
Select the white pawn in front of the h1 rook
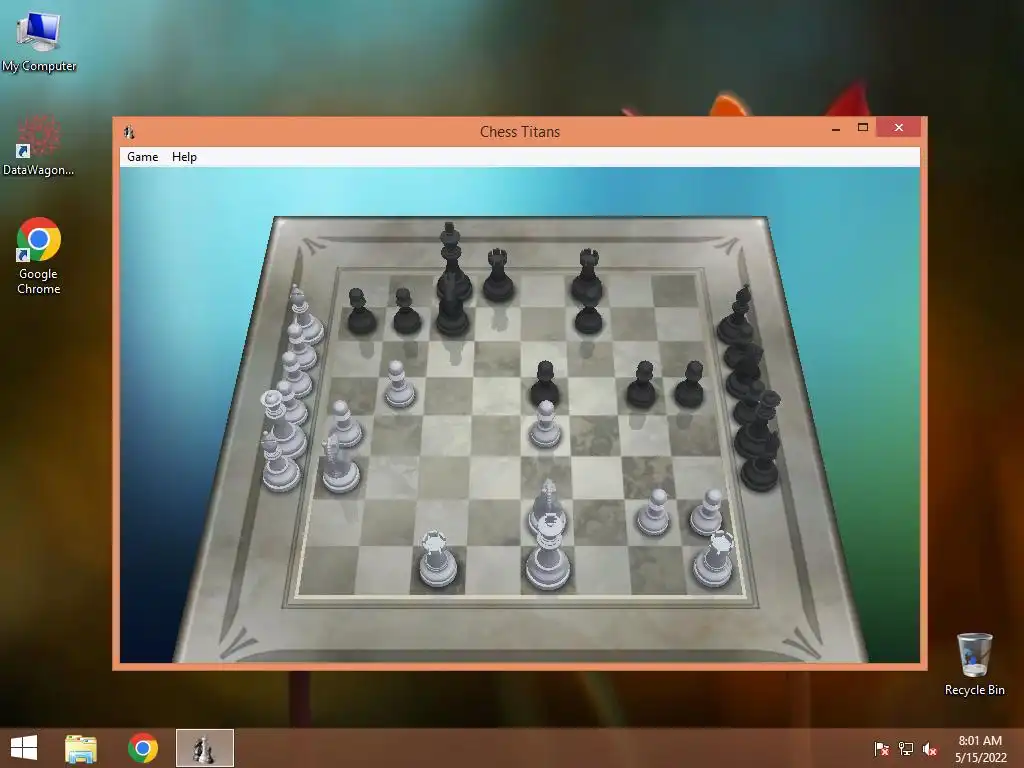pos(707,513)
